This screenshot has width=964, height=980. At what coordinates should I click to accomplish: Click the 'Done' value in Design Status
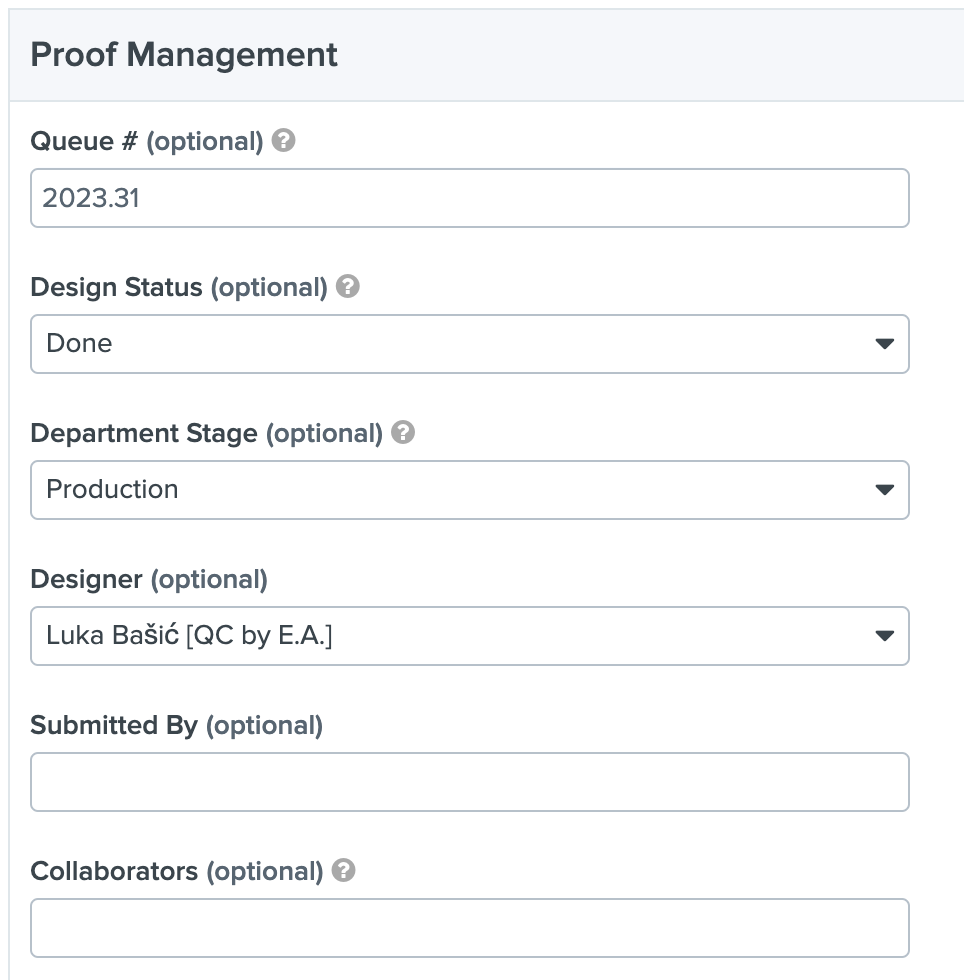tap(80, 343)
